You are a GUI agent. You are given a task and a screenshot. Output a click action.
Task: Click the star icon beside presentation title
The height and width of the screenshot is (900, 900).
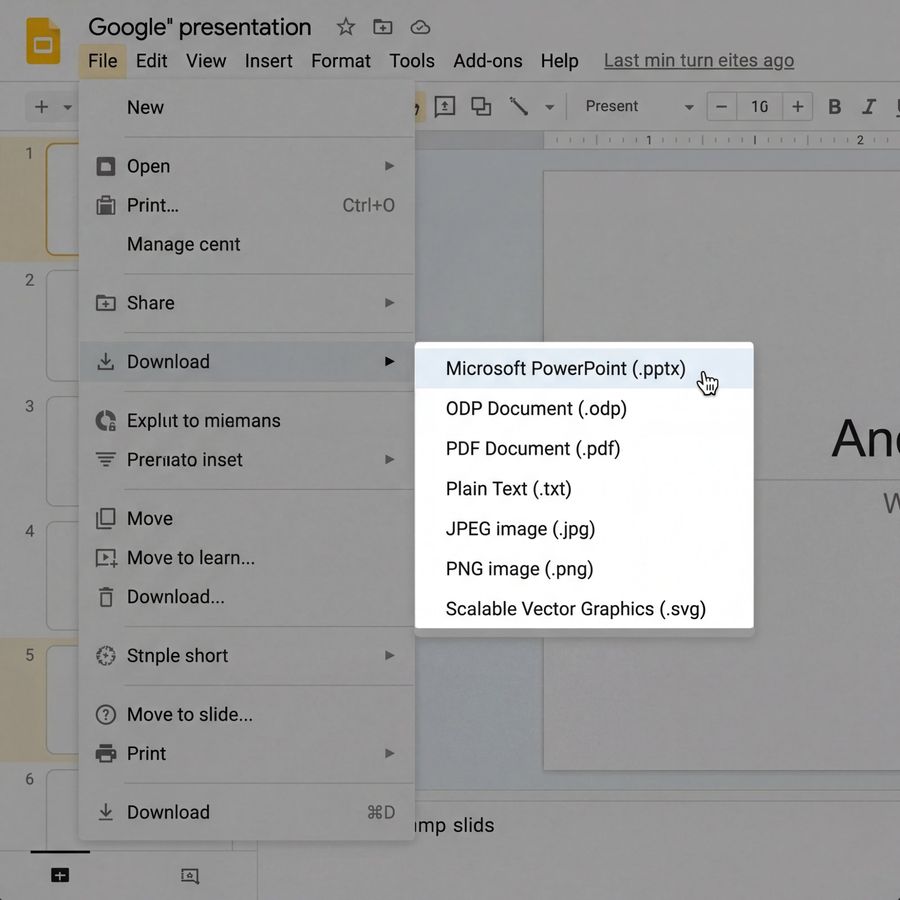pos(345,27)
